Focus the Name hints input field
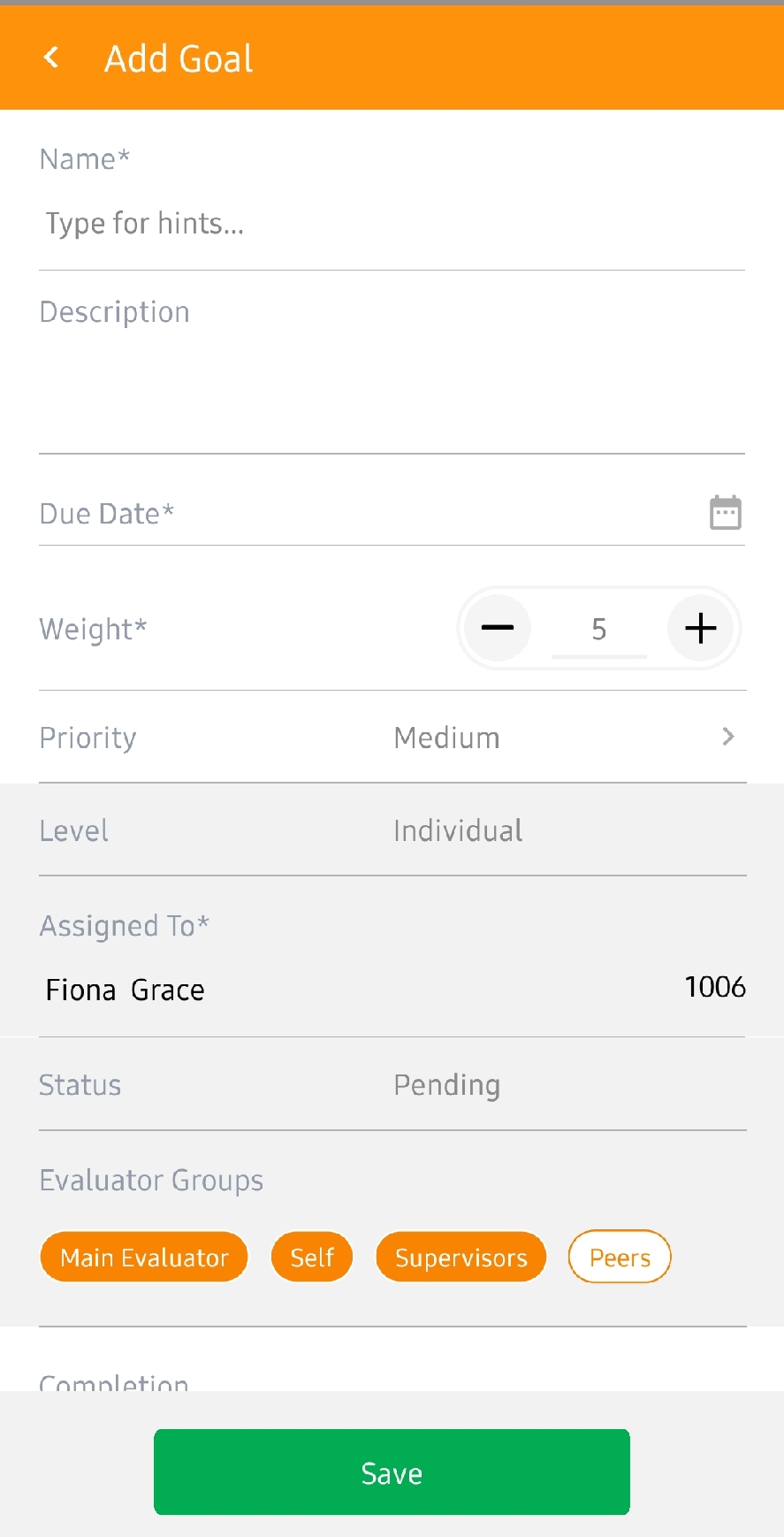This screenshot has width=784, height=1537. coord(392,224)
